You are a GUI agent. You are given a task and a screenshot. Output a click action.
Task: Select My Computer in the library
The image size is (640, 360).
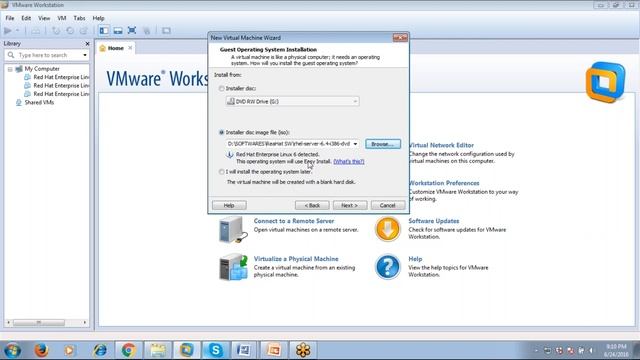coord(42,69)
